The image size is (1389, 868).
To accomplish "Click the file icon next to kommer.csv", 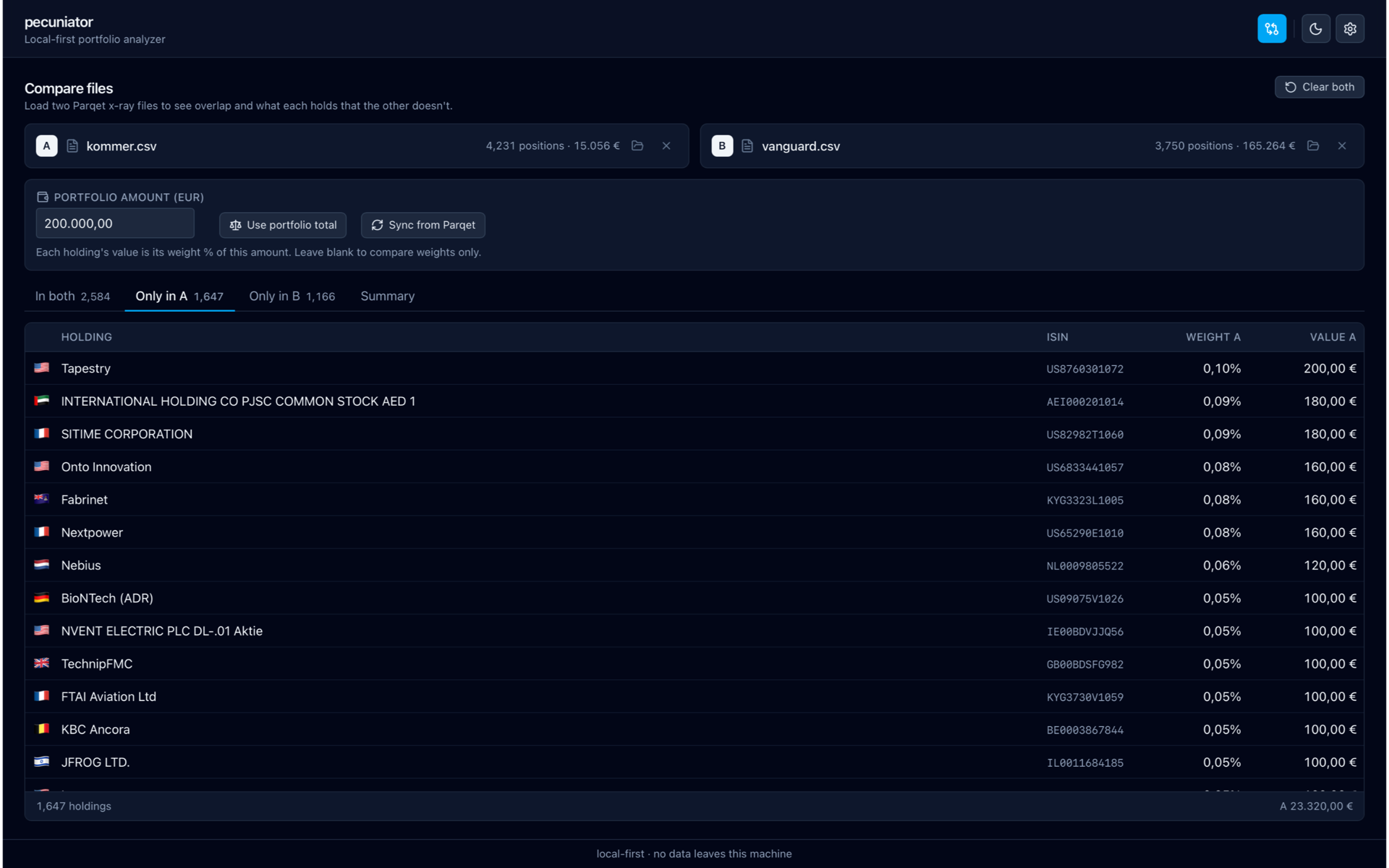I will pyautogui.click(x=72, y=145).
